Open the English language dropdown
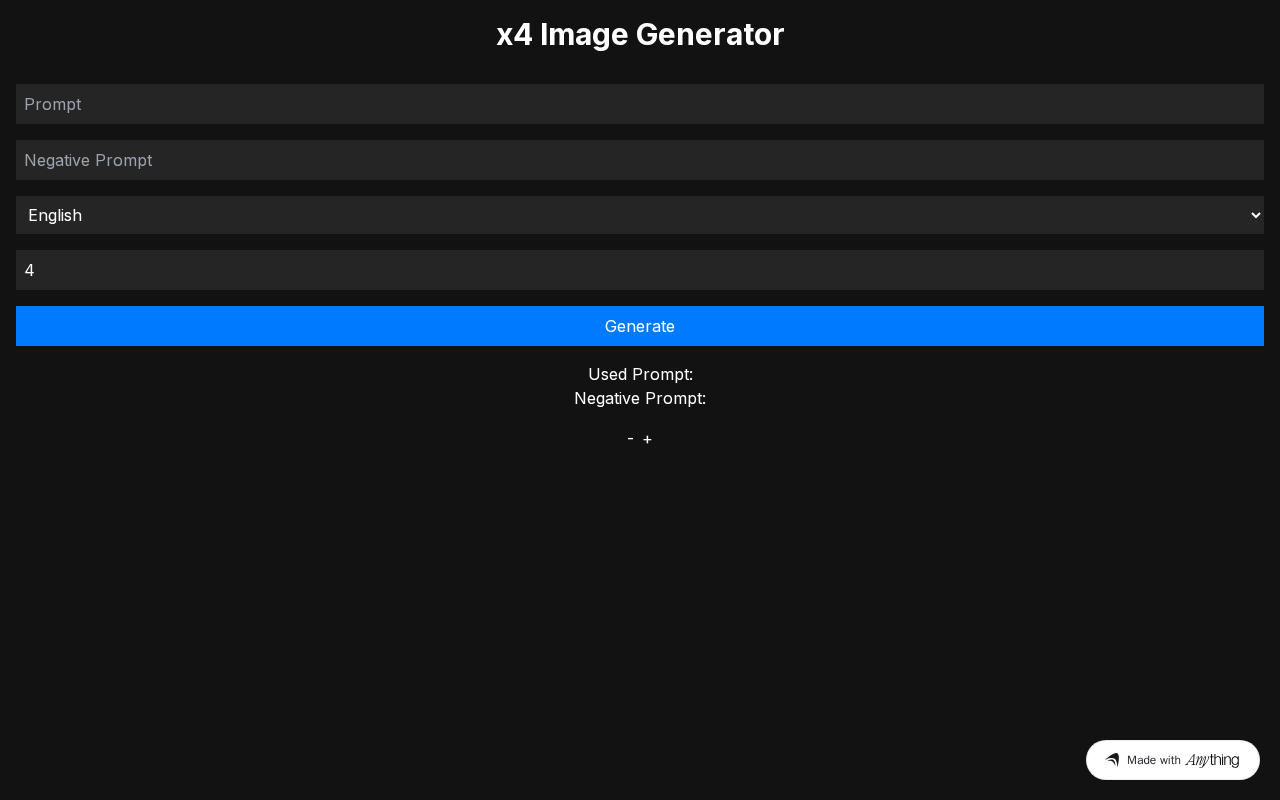 [640, 215]
